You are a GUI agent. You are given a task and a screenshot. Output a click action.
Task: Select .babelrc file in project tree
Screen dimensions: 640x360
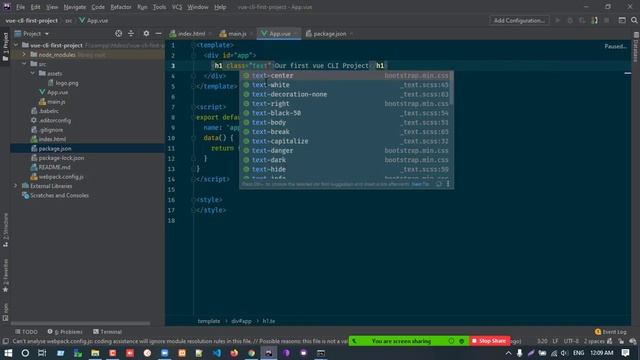(45, 111)
